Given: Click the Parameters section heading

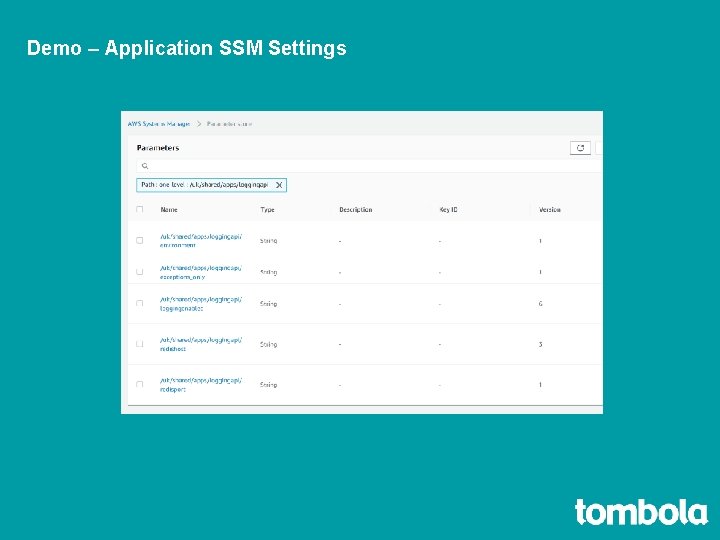Looking at the screenshot, I should coord(158,148).
